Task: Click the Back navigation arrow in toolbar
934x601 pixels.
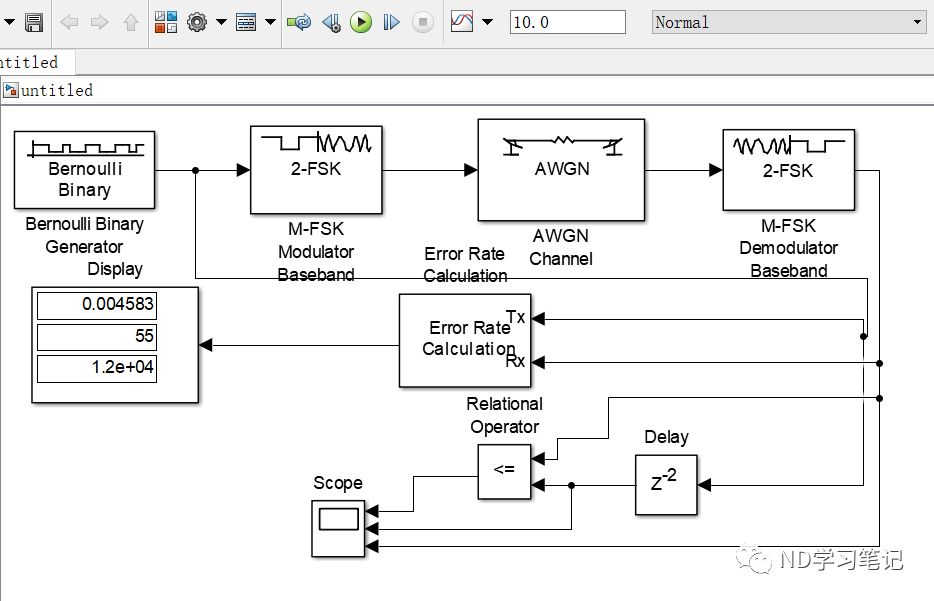Action: point(70,23)
